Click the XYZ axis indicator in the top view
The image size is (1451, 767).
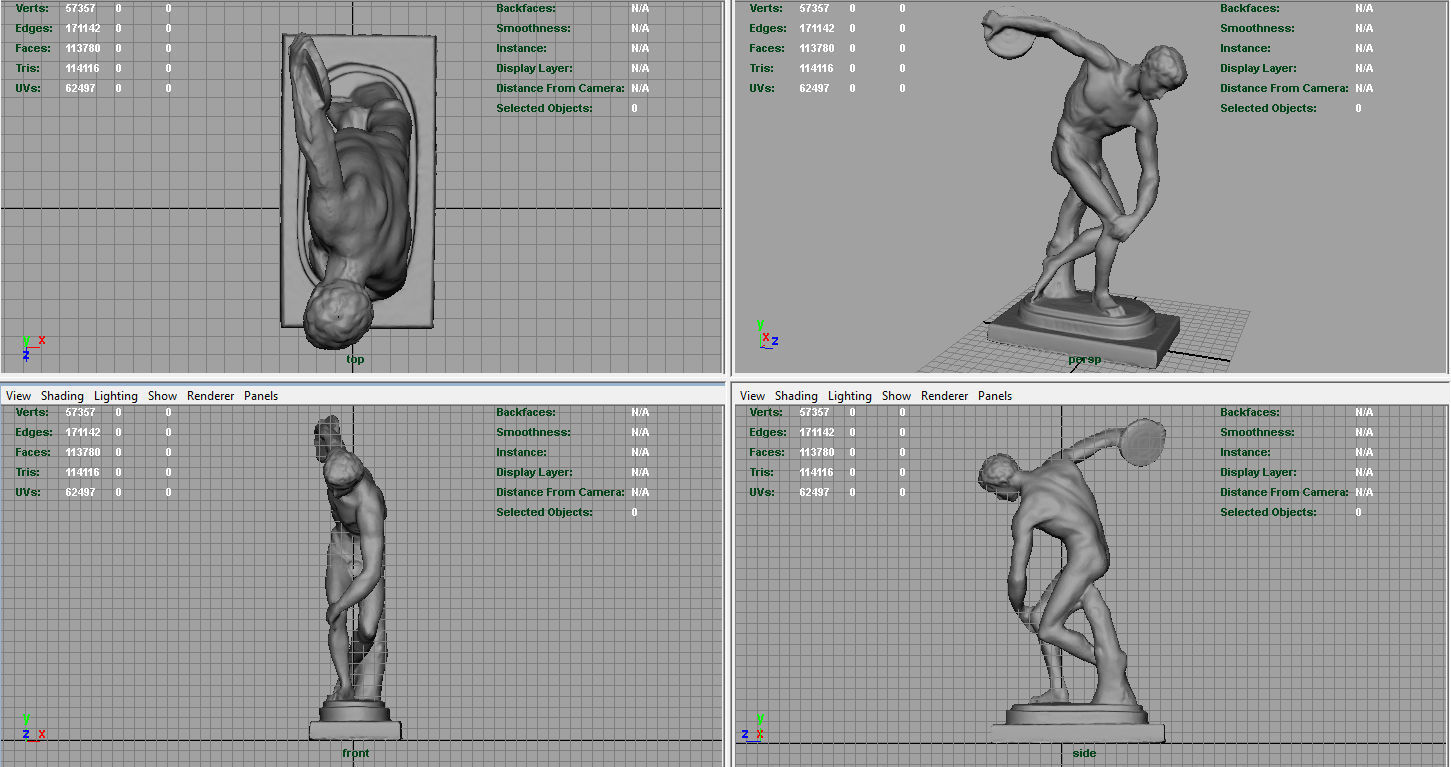coord(32,347)
